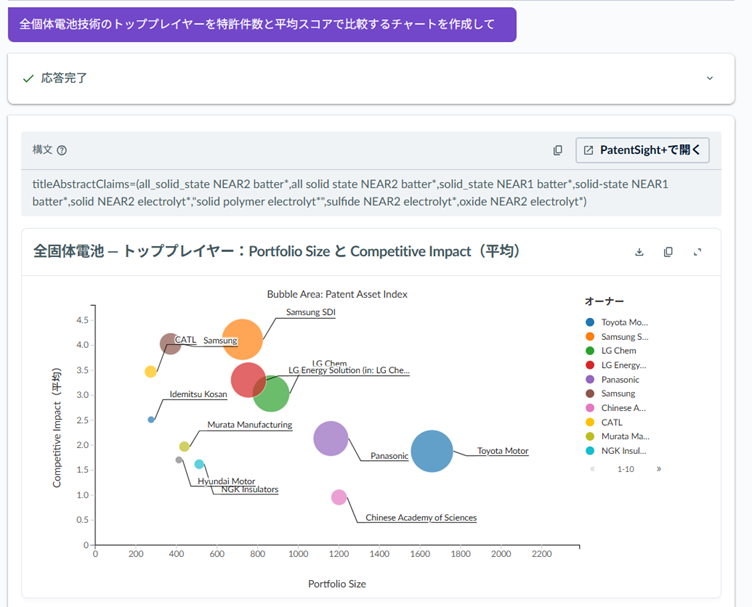The width and height of the screenshot is (752, 607).
Task: Select the Panasonic purple bubble
Action: 330,438
